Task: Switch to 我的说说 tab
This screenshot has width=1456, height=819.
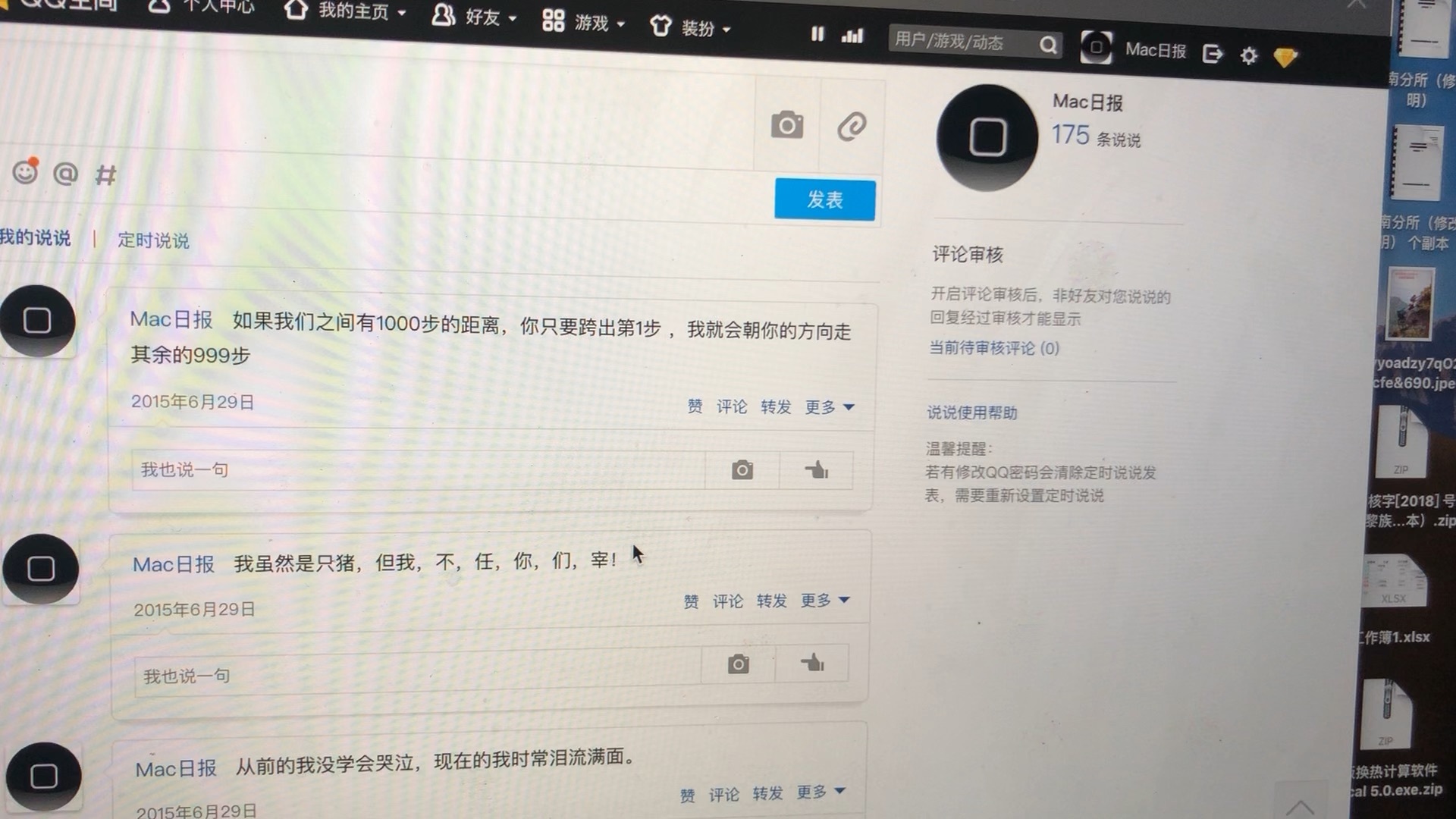Action: [x=35, y=237]
